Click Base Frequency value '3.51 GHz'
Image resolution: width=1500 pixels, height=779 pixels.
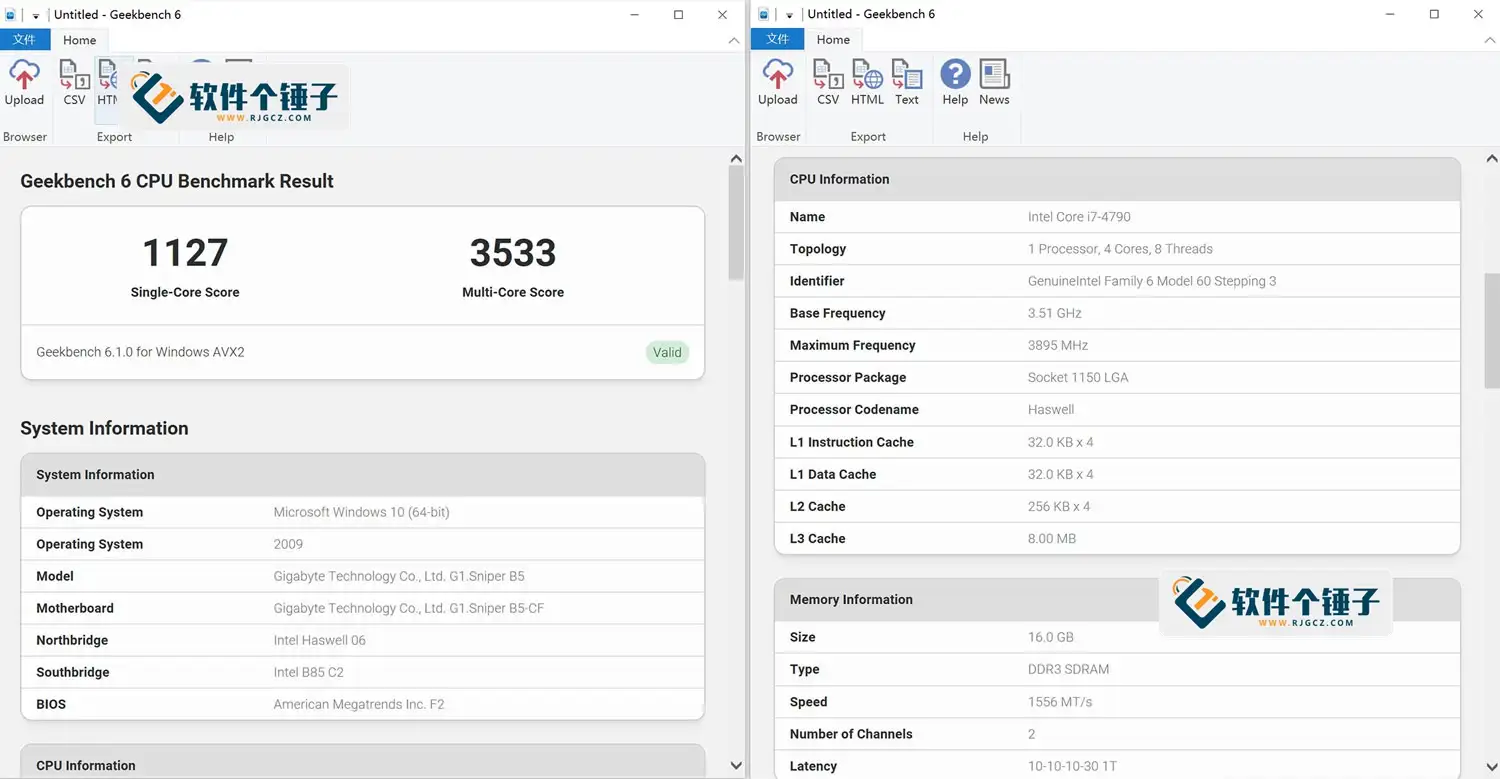[1055, 313]
